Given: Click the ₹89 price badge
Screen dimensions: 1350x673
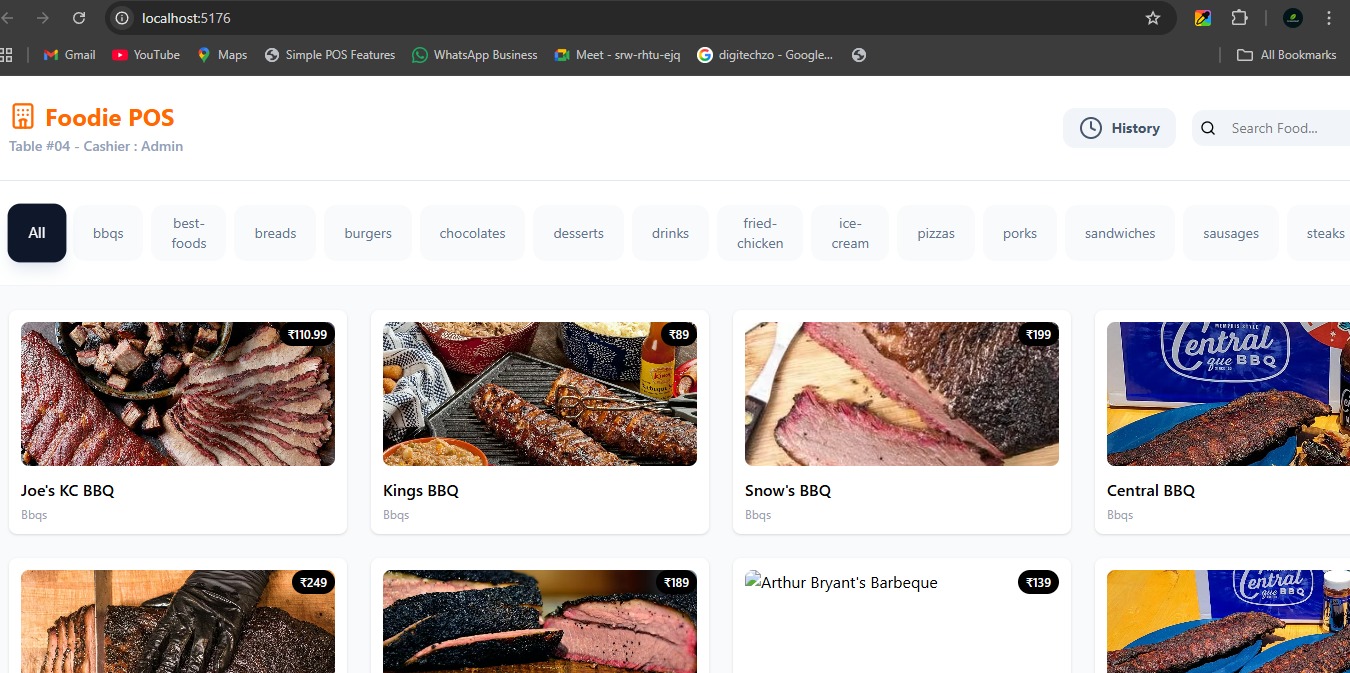Looking at the screenshot, I should [x=679, y=334].
